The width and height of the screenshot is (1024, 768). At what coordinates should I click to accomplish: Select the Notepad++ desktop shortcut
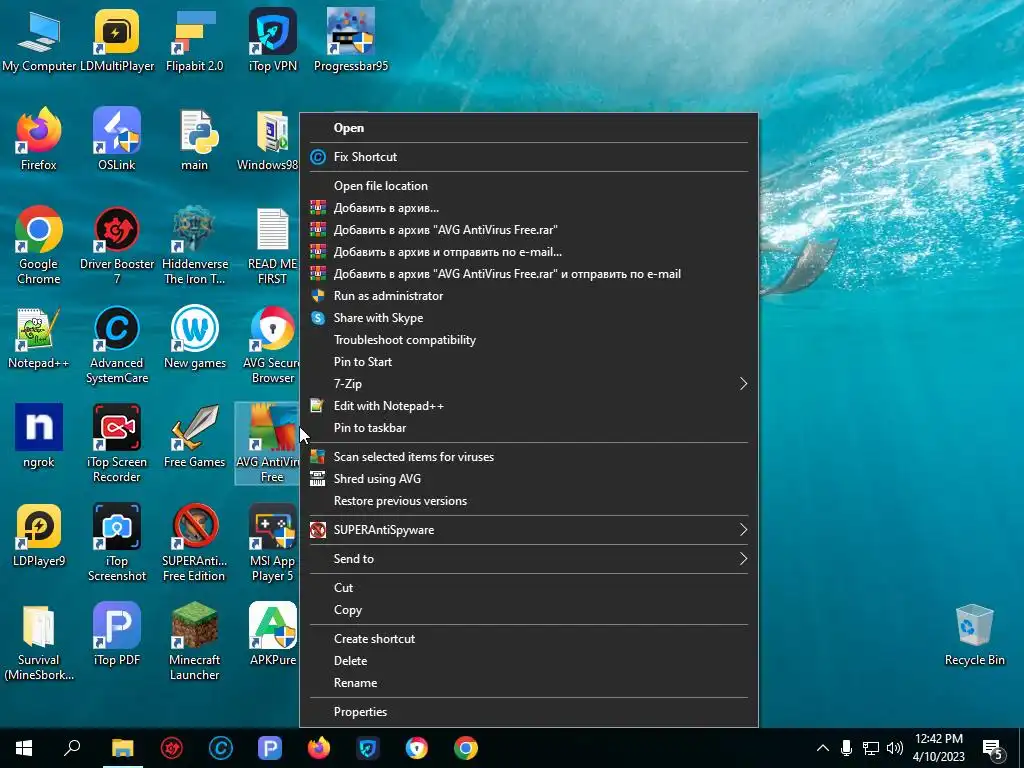pyautogui.click(x=39, y=338)
